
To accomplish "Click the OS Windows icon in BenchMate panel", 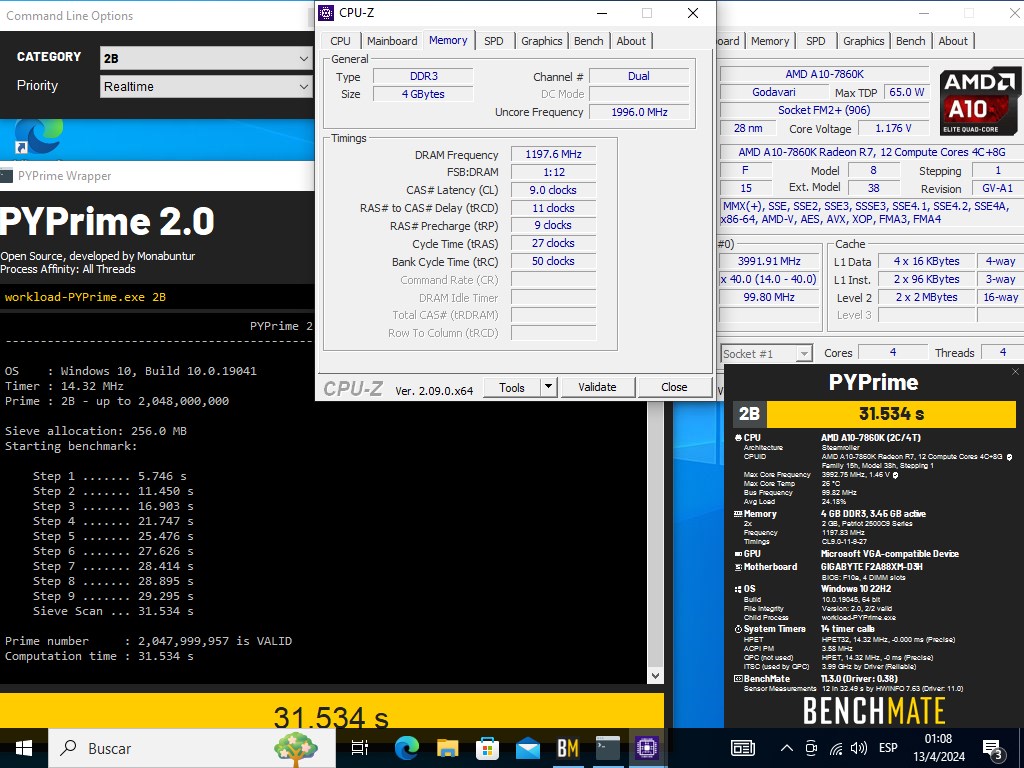I will 738,589.
